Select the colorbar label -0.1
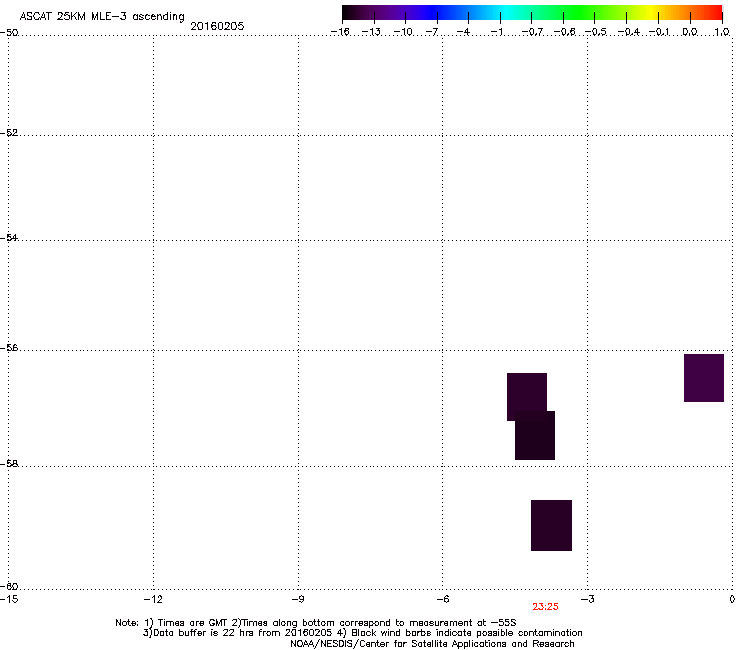This screenshot has height=650, width=740. 659,32
